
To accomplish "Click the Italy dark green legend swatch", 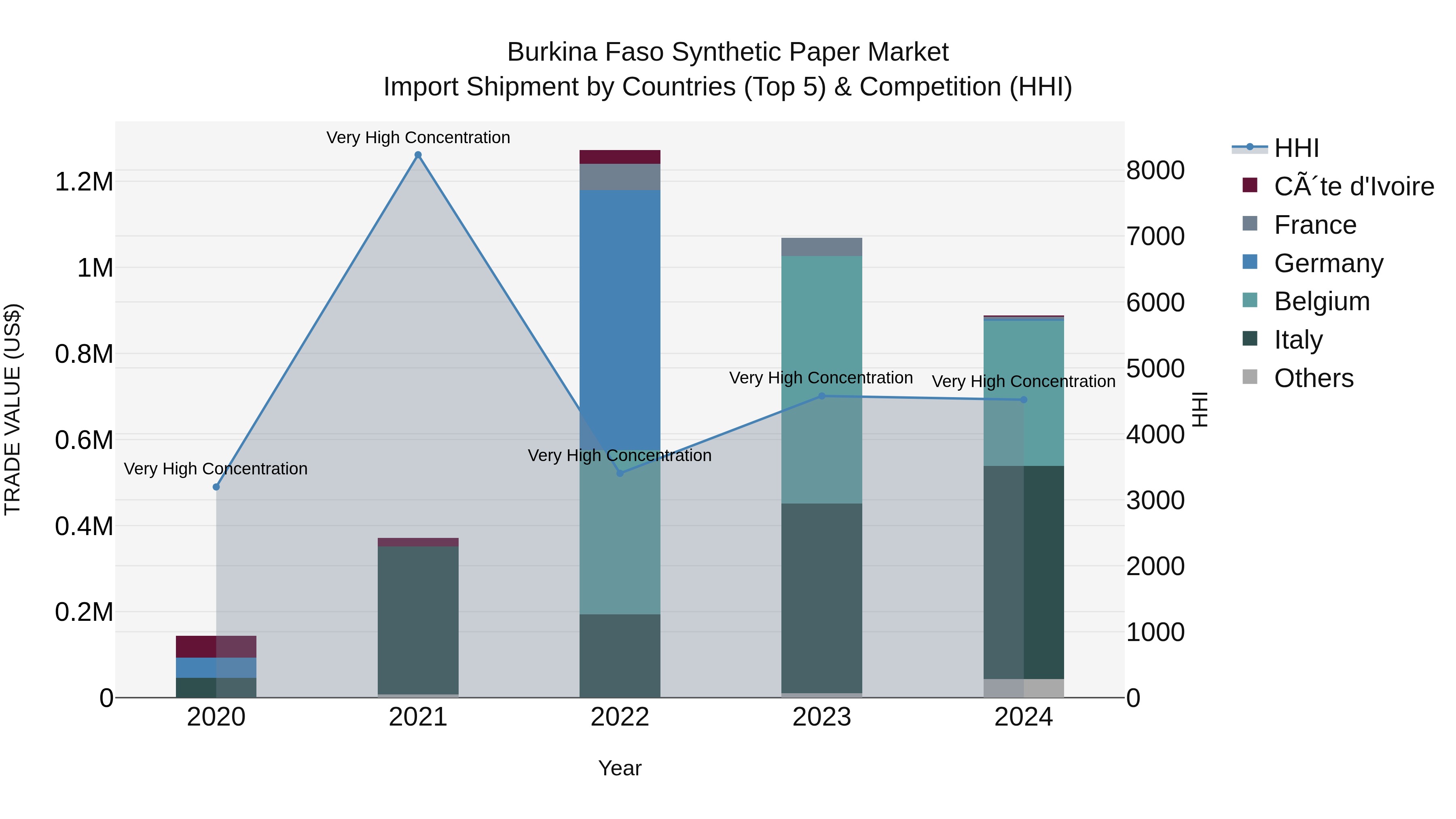I will [x=1250, y=339].
